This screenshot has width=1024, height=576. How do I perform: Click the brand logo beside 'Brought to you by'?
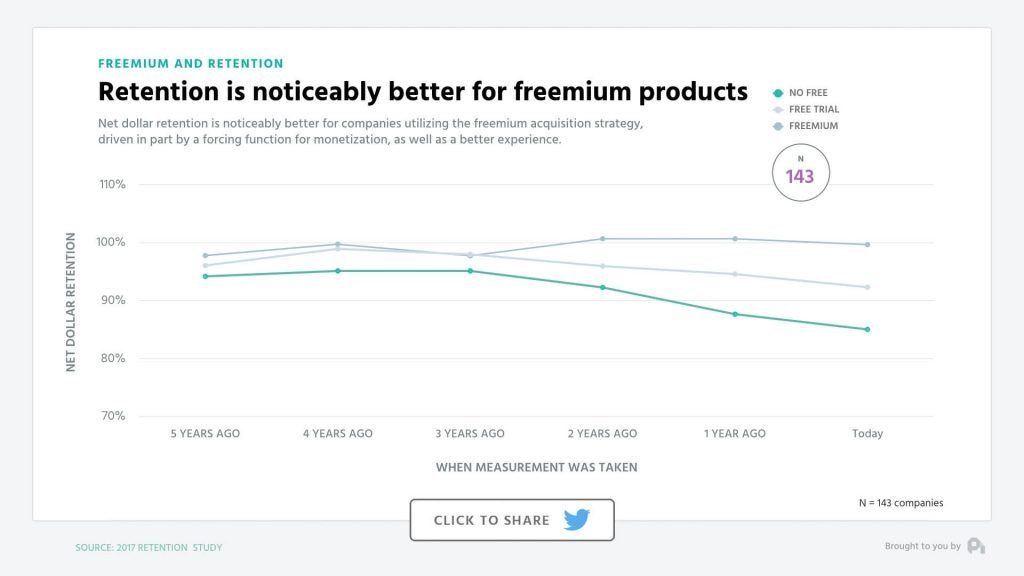[976, 545]
